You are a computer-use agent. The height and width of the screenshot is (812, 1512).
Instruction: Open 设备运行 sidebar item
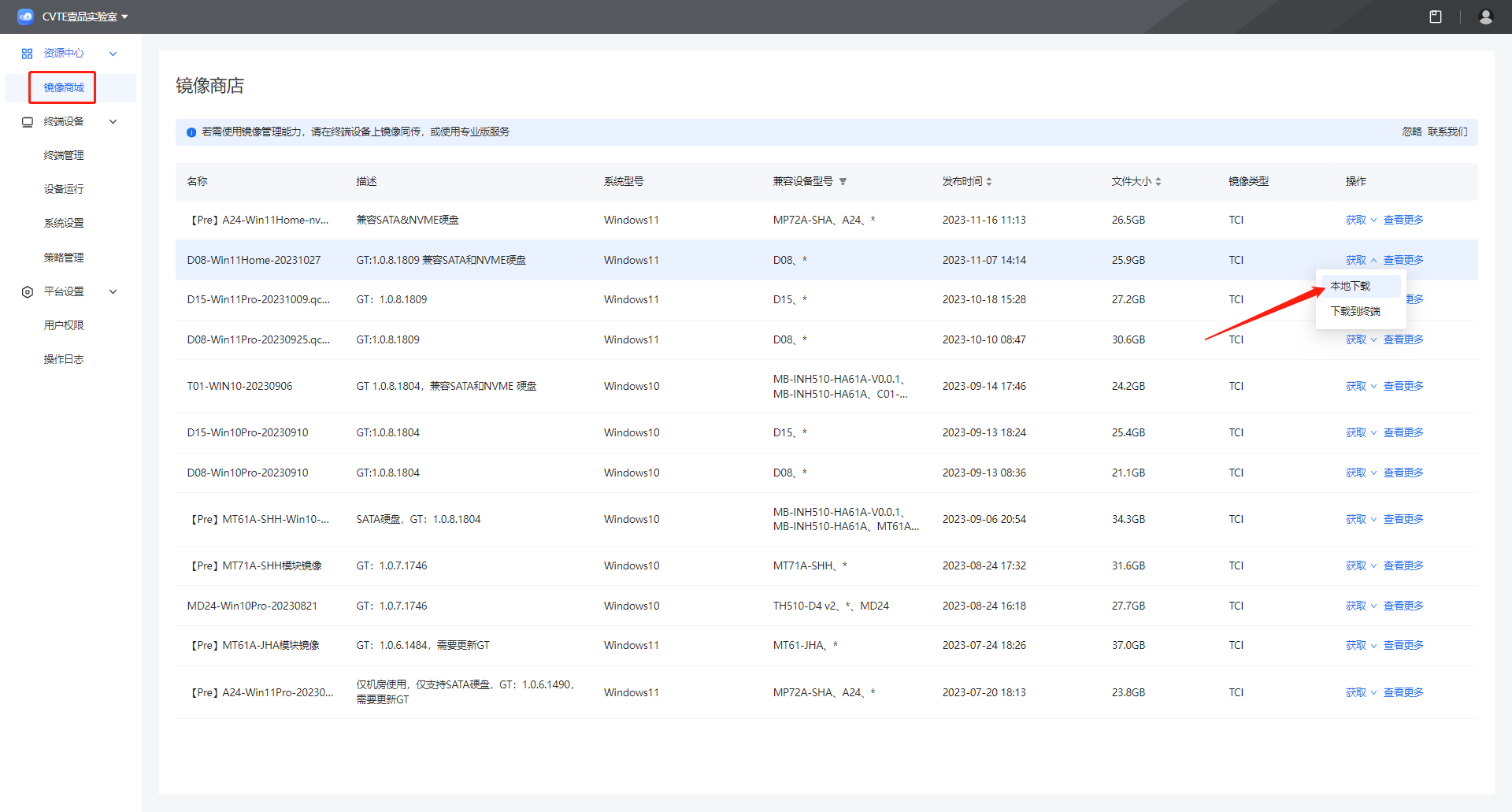coord(64,190)
